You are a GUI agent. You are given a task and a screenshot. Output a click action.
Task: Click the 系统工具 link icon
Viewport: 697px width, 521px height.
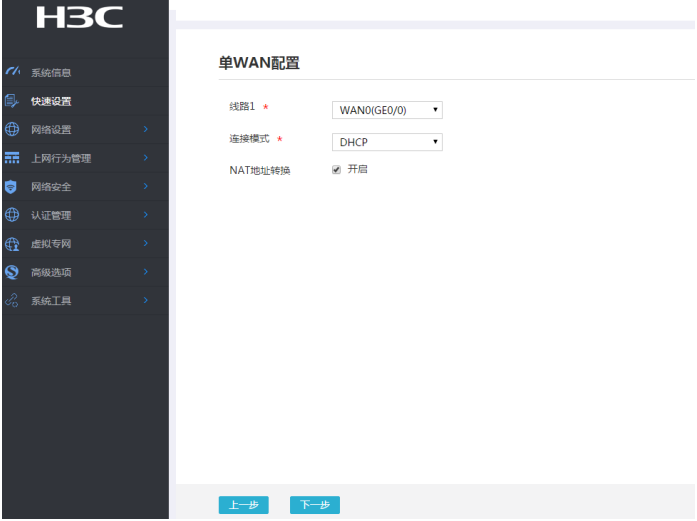tap(12, 301)
